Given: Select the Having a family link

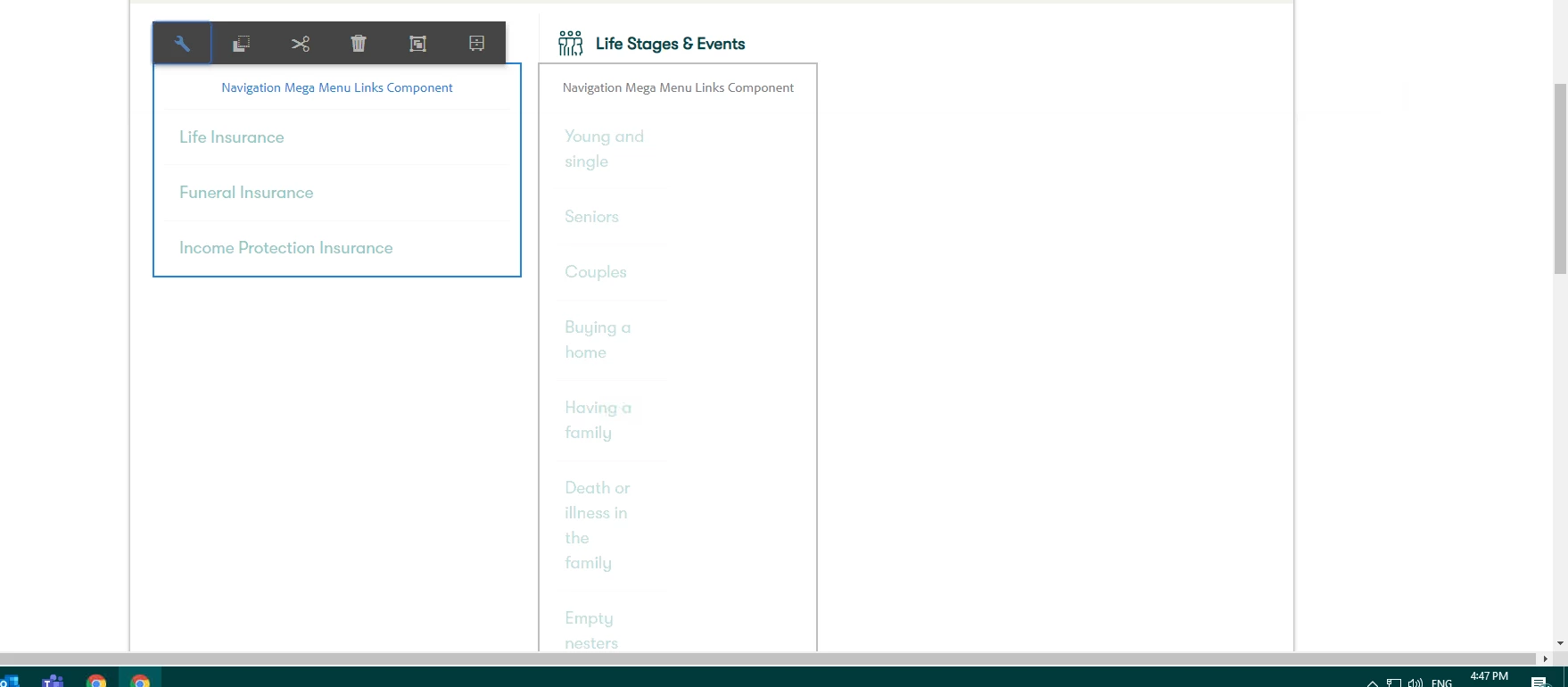Looking at the screenshot, I should point(598,420).
